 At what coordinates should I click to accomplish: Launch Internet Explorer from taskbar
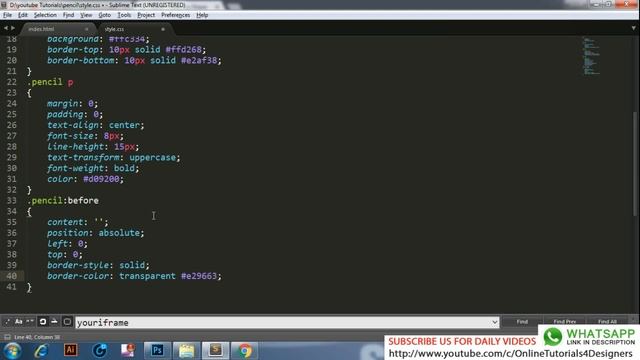click(41, 351)
